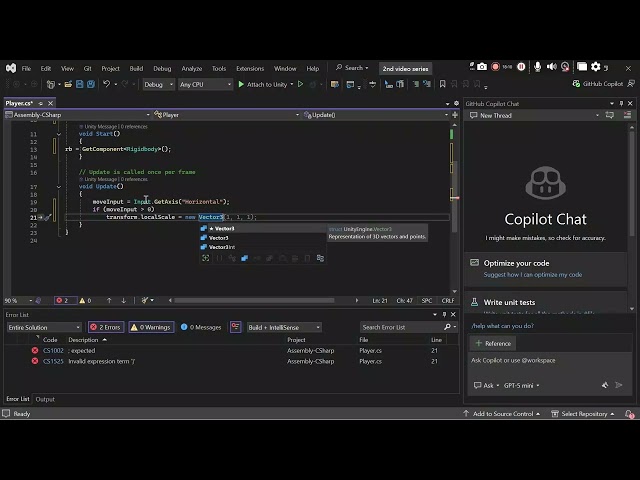The image size is (640, 480).
Task: Click the CS1002 error code link
Action: click(x=53, y=351)
